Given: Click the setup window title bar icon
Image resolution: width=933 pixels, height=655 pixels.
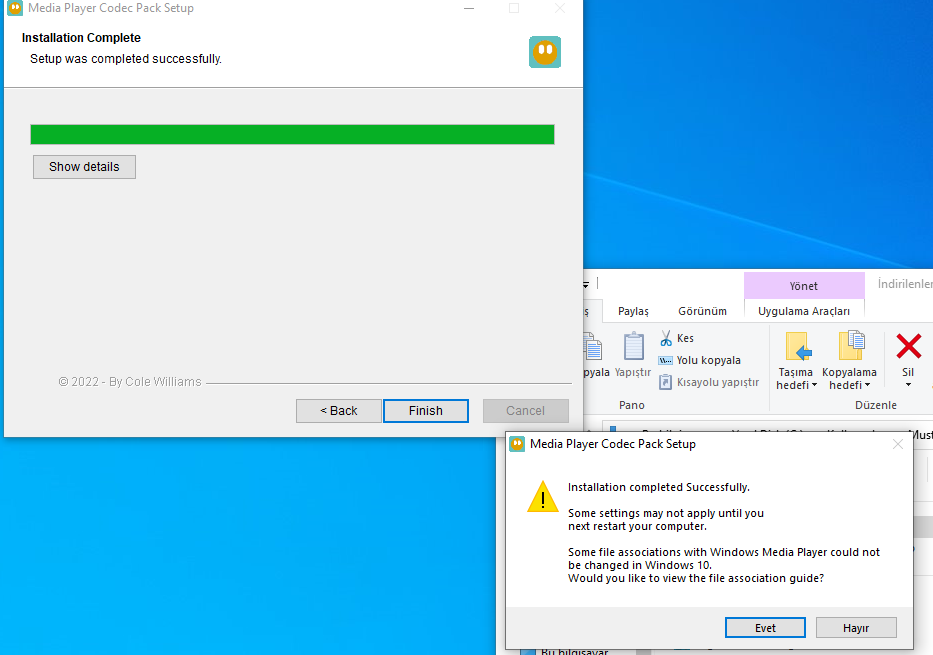Looking at the screenshot, I should (x=15, y=8).
